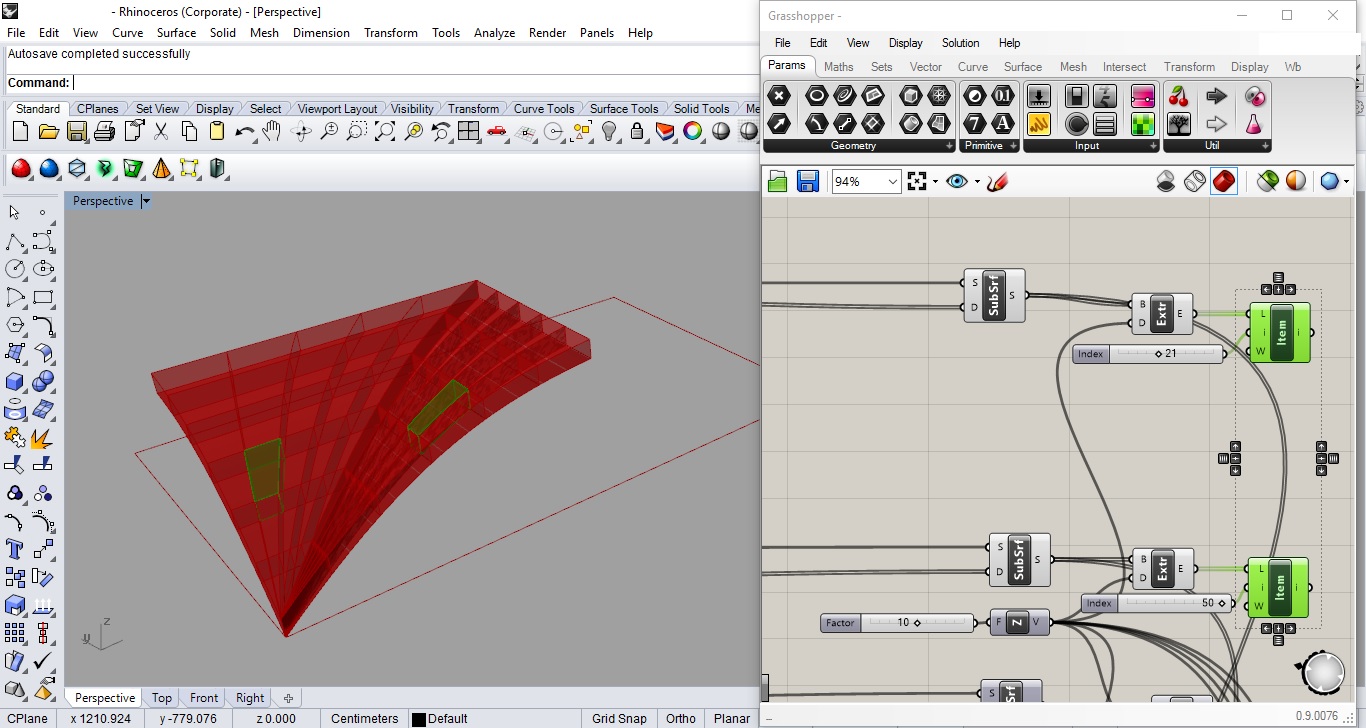Viewport: 1366px width, 728px height.
Task: Open the Perspective viewport title dropdown arrow
Action: [x=146, y=201]
